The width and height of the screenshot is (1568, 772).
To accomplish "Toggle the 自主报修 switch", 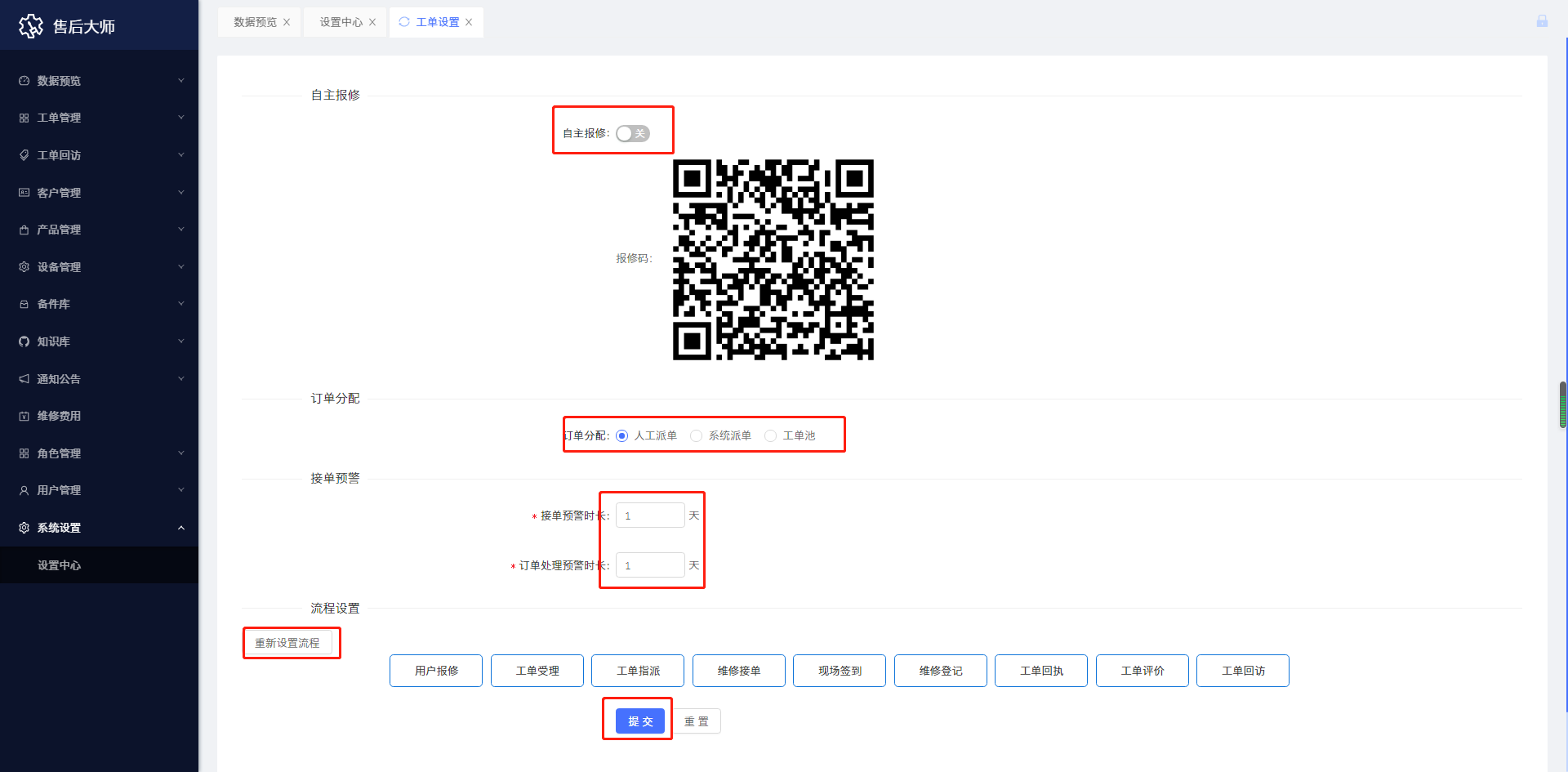I will (632, 133).
